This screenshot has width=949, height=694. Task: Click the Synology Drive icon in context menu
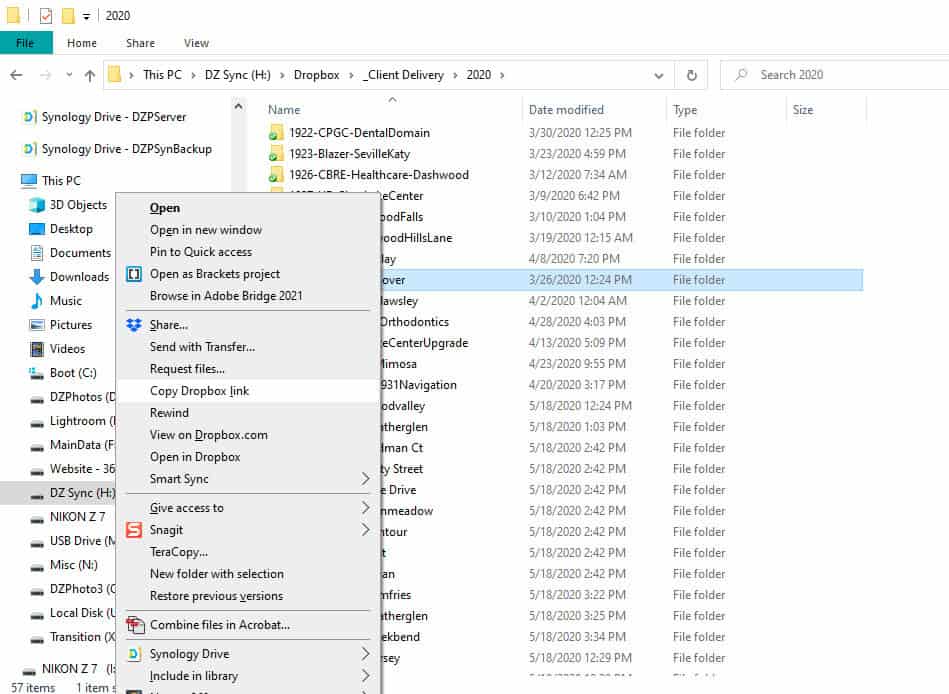coord(134,654)
